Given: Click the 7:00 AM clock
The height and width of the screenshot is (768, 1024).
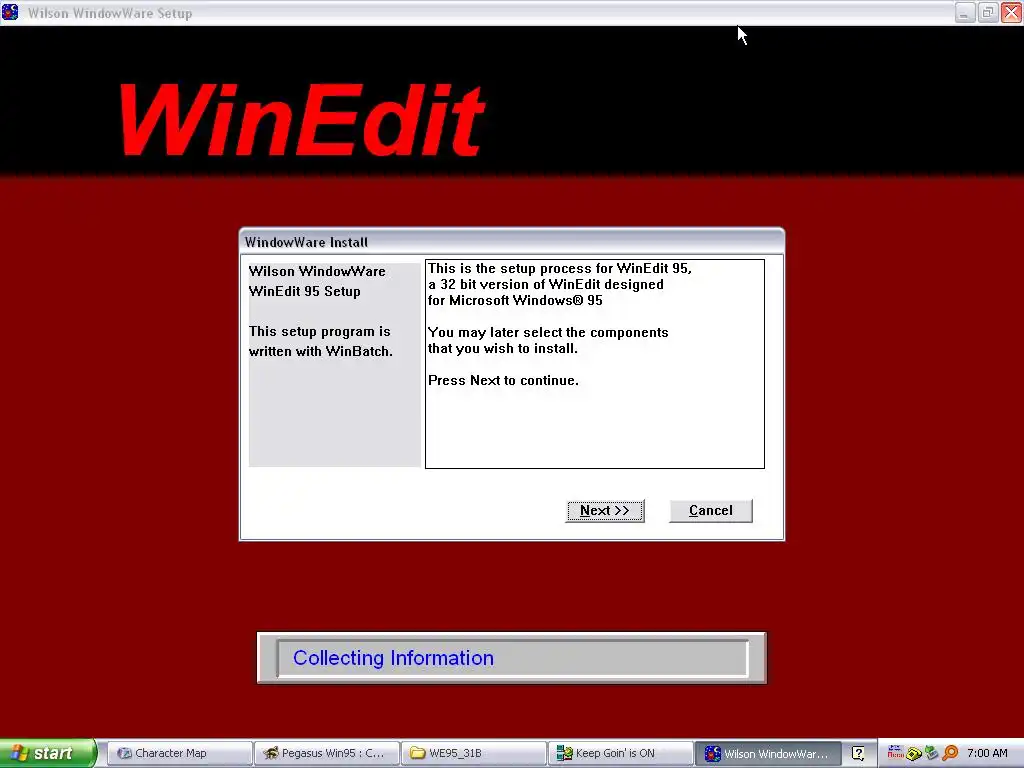Looking at the screenshot, I should pyautogui.click(x=987, y=753).
